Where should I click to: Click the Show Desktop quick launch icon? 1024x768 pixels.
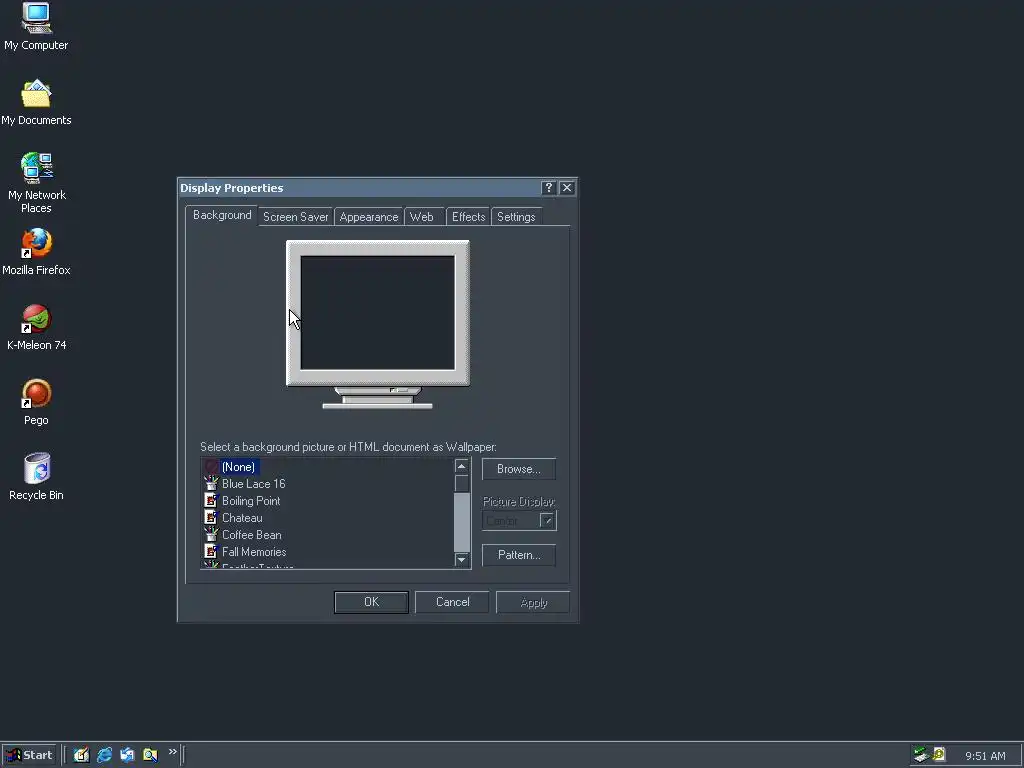click(81, 755)
